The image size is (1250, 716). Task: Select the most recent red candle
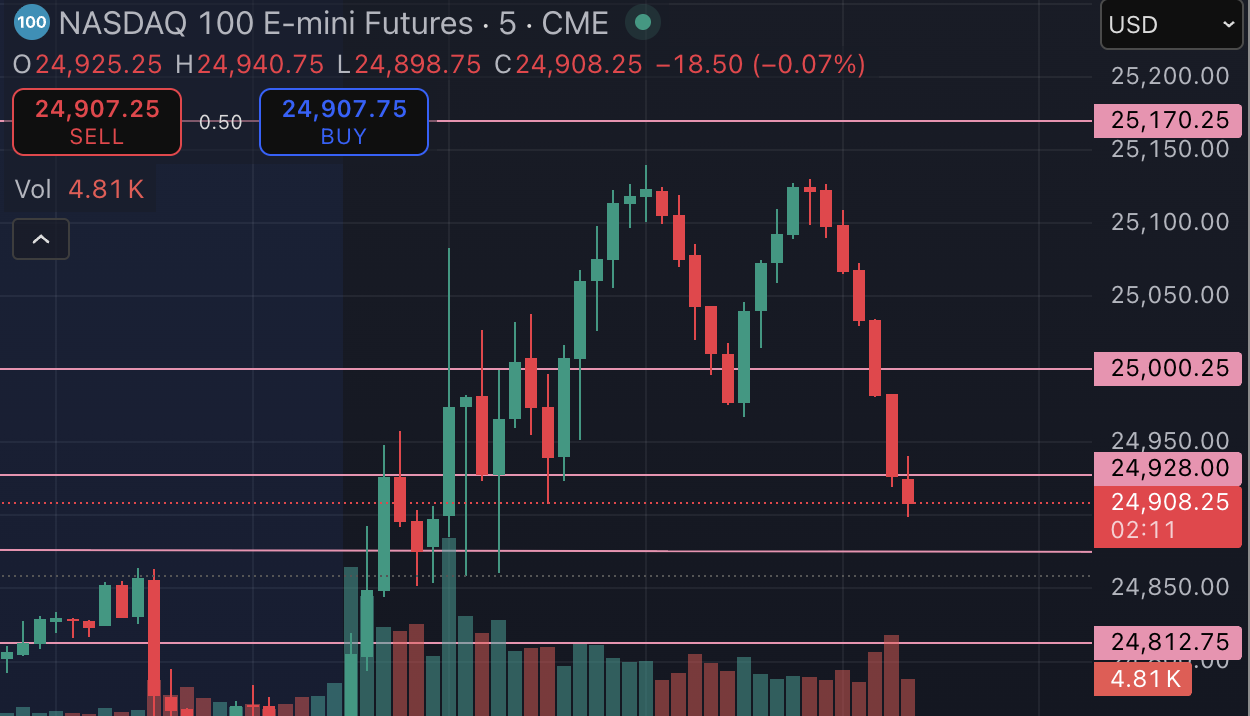tap(908, 491)
